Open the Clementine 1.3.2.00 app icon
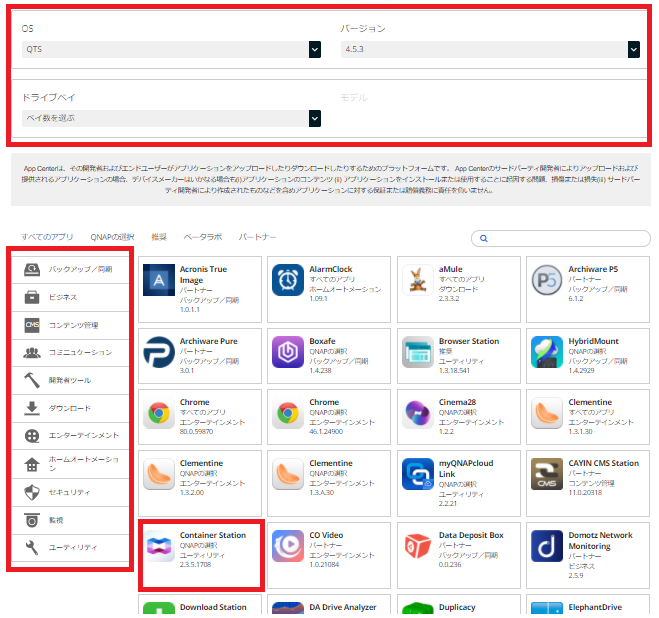The height and width of the screenshot is (618, 659). point(159,474)
